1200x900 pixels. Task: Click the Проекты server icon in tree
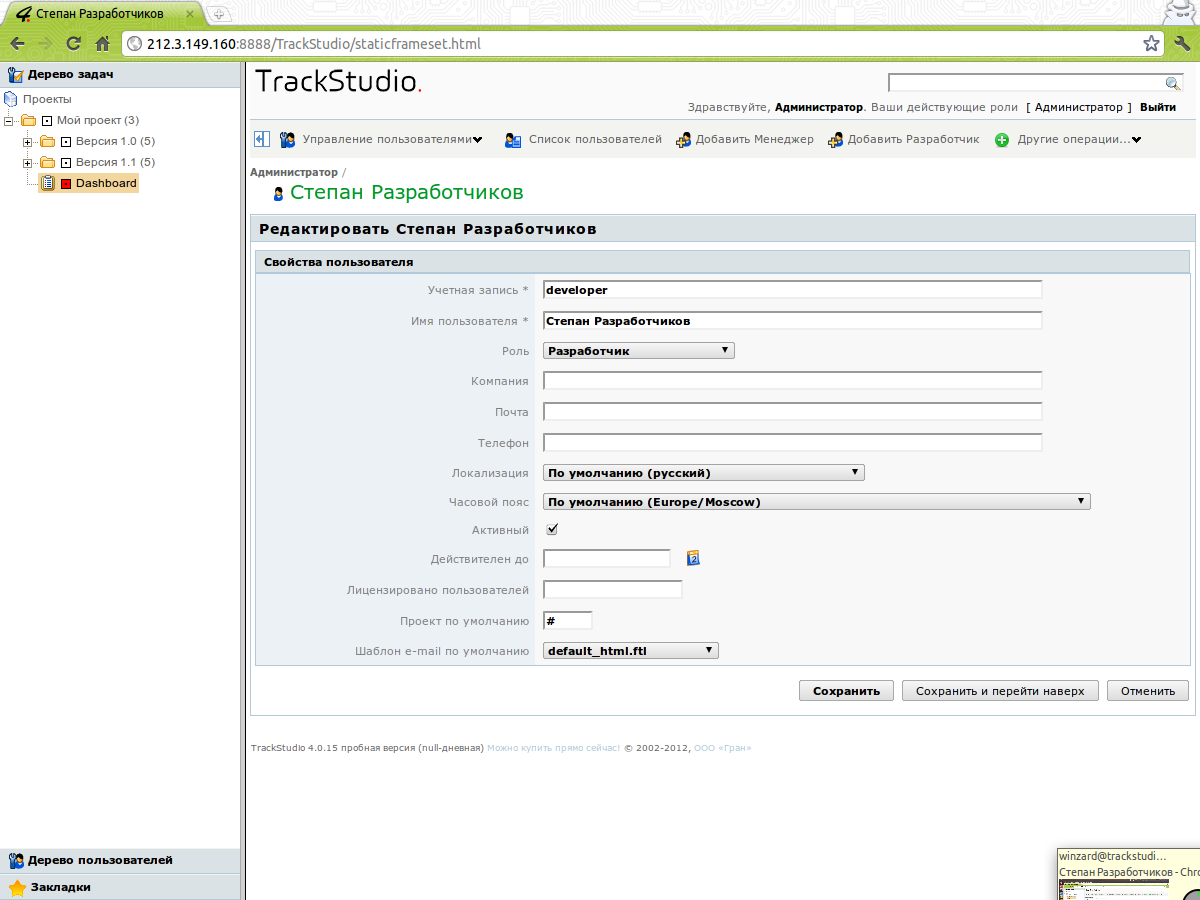point(11,99)
